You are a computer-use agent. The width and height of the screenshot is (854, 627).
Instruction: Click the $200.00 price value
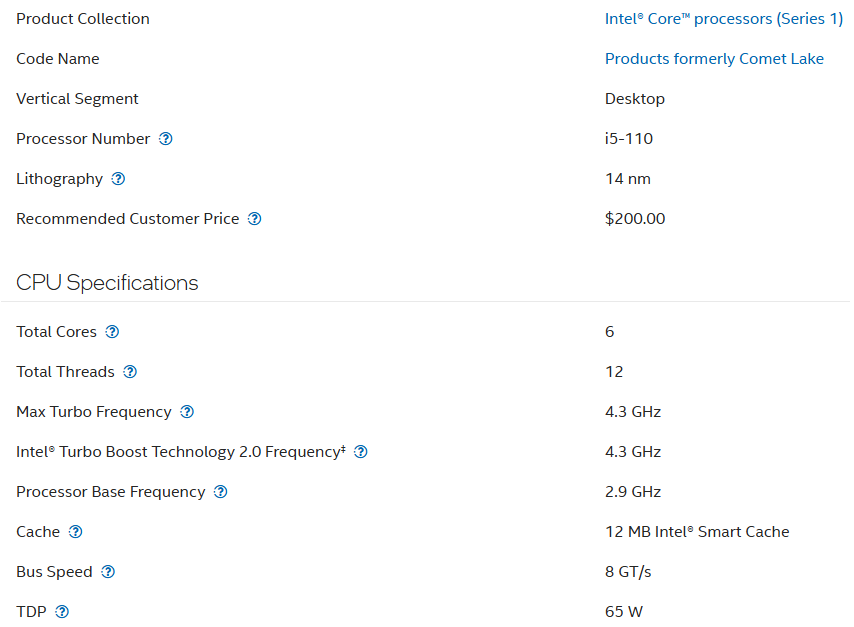point(635,219)
